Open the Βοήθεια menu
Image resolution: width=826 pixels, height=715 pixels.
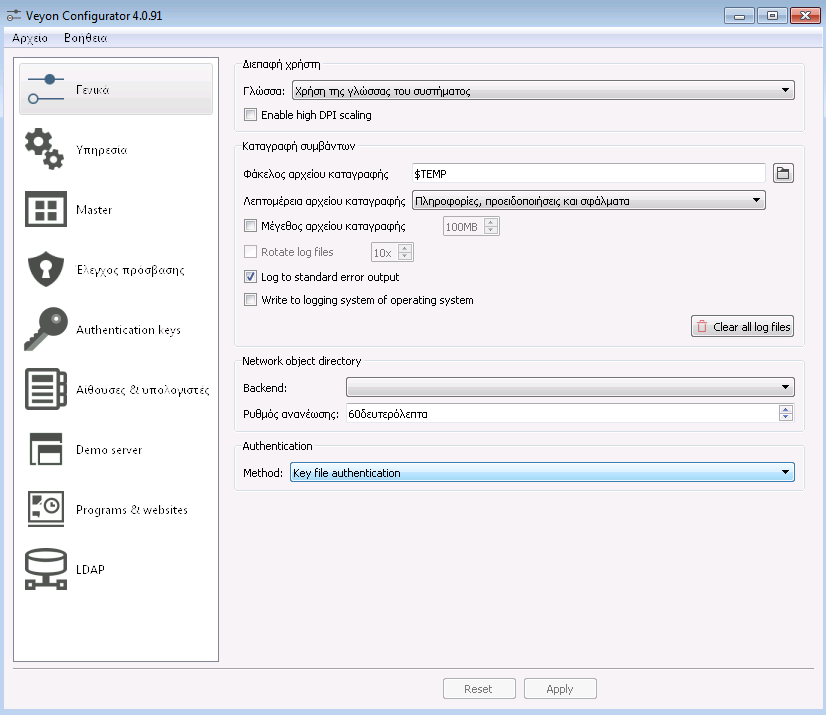point(85,38)
